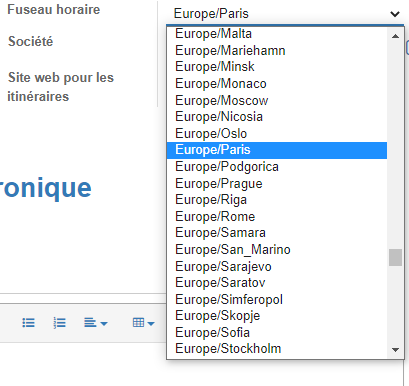409x386 pixels.
Task: Pick the Europe/Oslo option
Action: [277, 133]
